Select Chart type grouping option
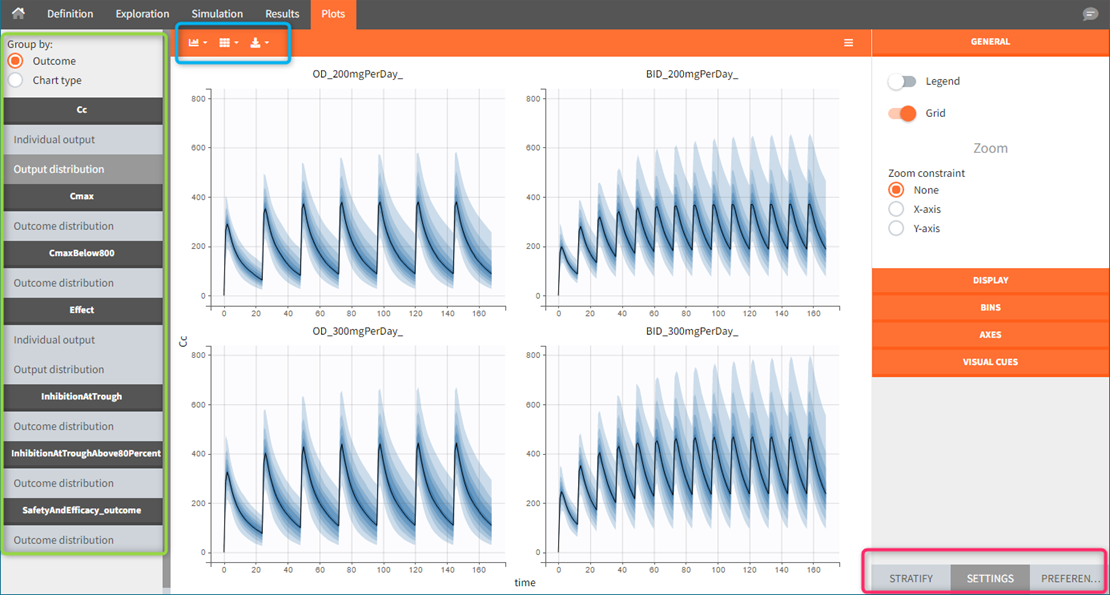This screenshot has width=1110, height=595. coord(15,80)
